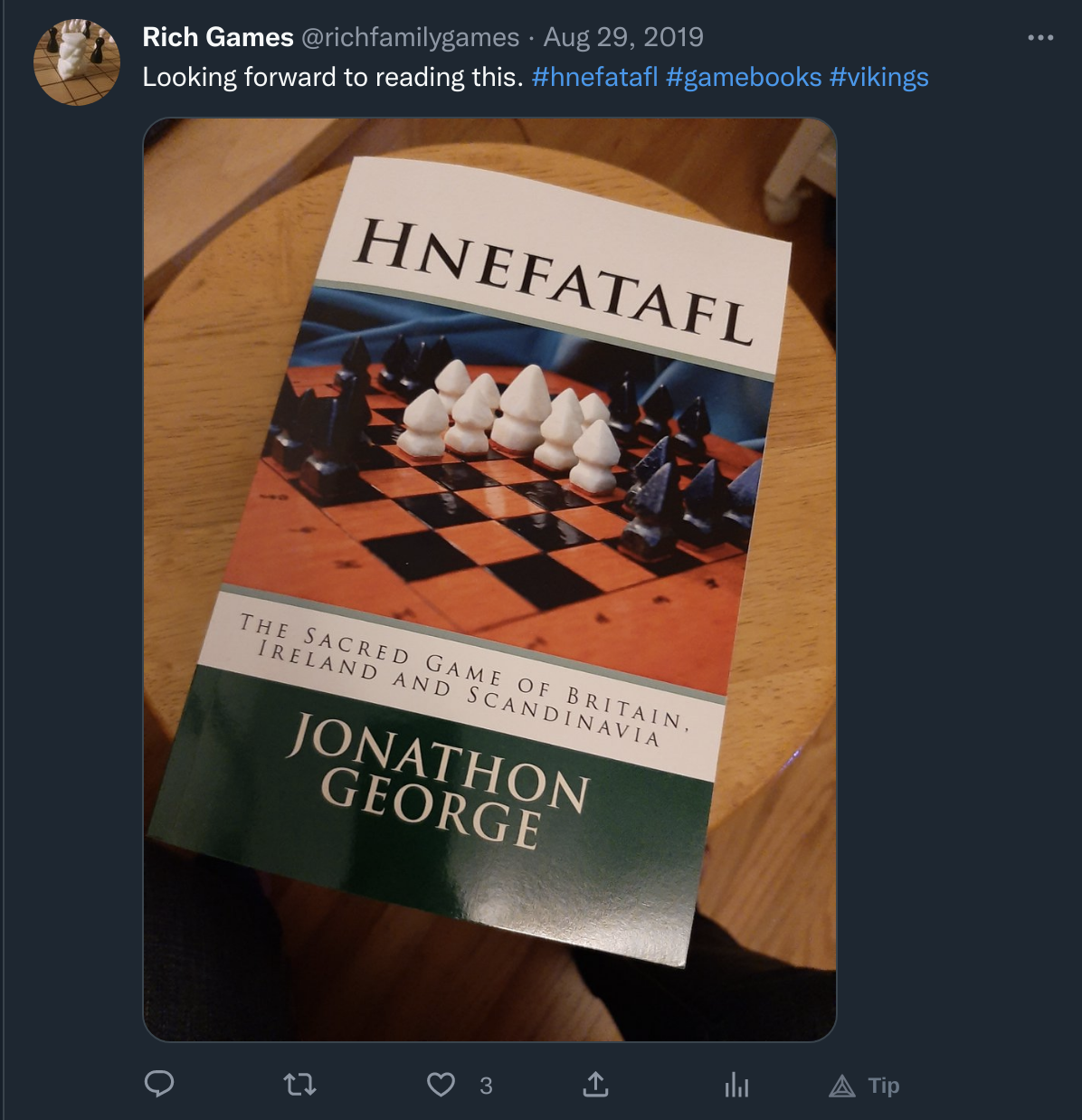Click the tweet text 'Looking forward to reading this'
1082x1120 pixels.
(333, 77)
